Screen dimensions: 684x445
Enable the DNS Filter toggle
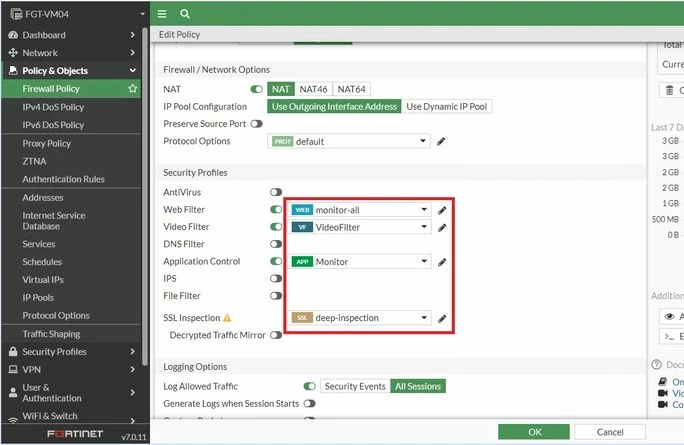(276, 244)
